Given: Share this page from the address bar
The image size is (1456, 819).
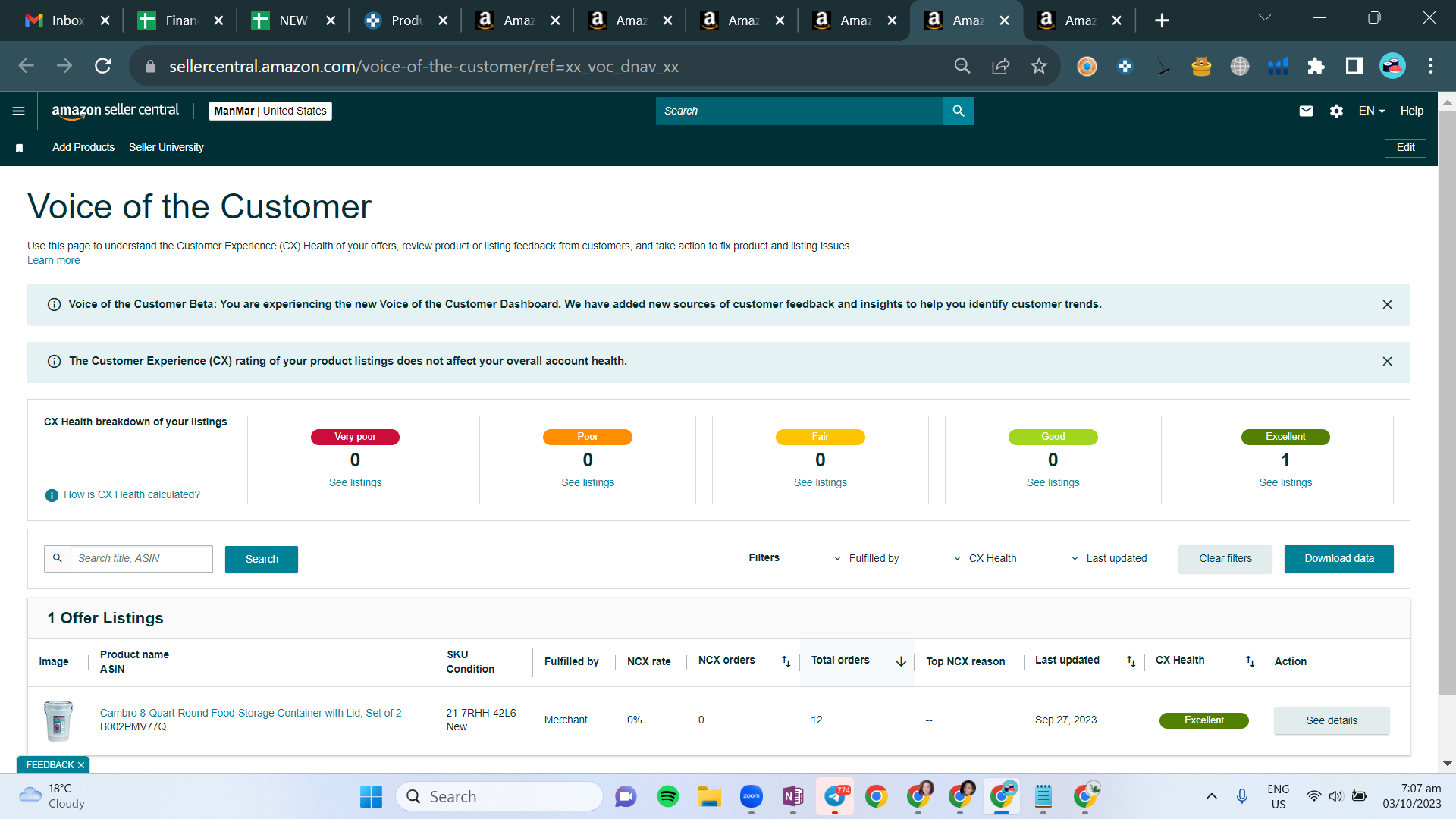Looking at the screenshot, I should 1001,66.
